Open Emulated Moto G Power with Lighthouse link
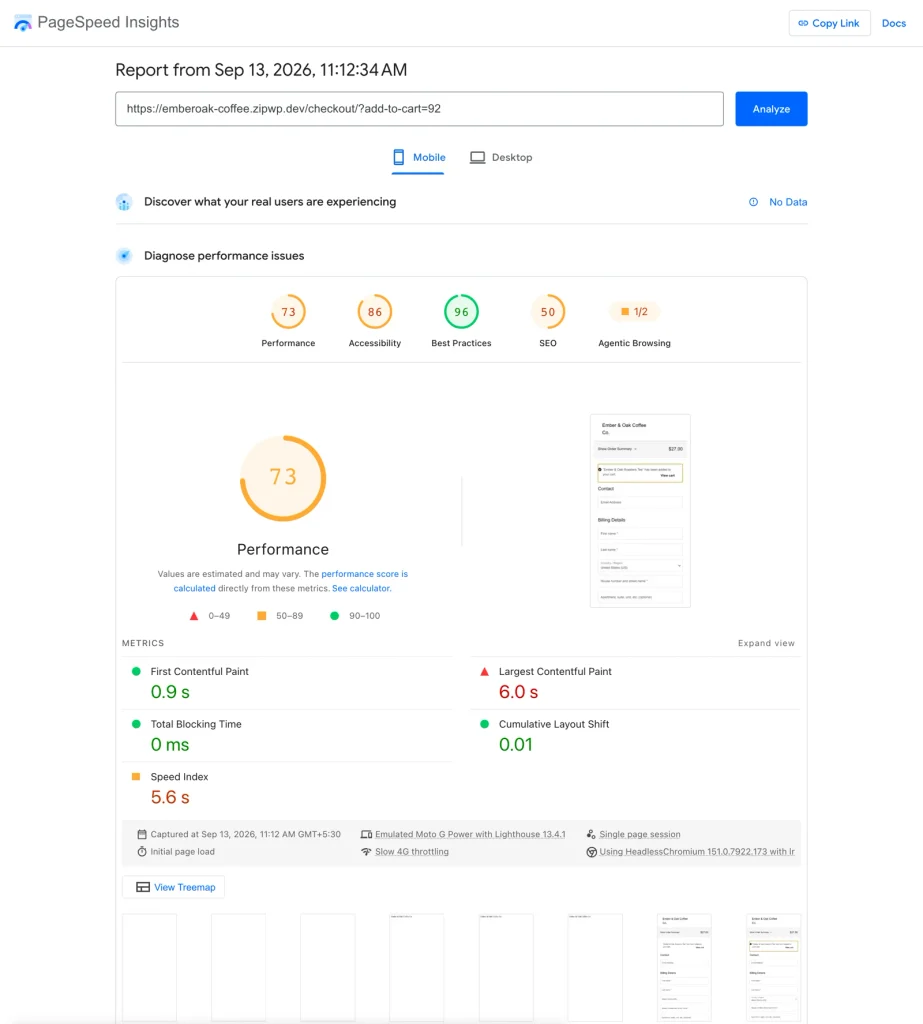923x1024 pixels. click(x=470, y=834)
